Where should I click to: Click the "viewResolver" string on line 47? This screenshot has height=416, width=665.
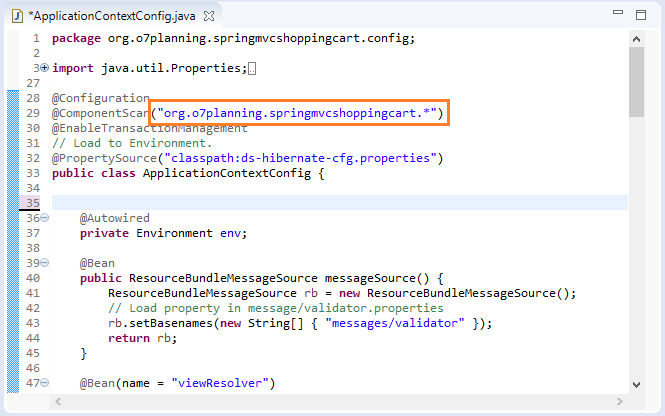pyautogui.click(x=220, y=383)
